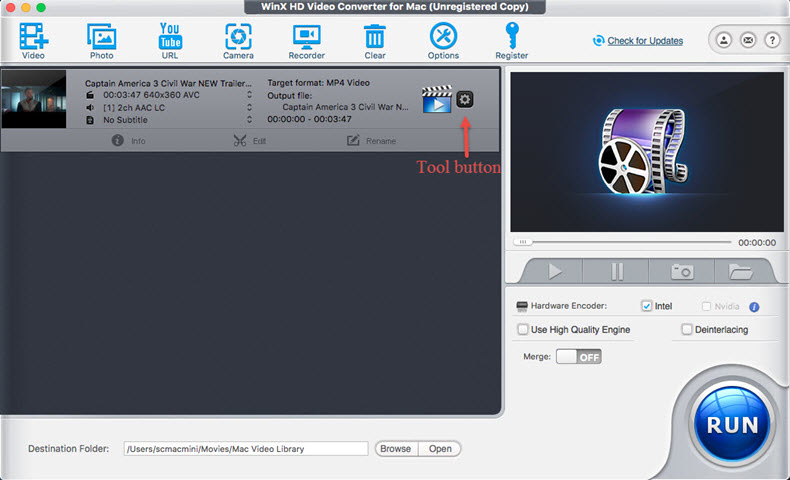Open the Edit scissors tool
Viewport: 790px width, 480px height.
[249, 141]
